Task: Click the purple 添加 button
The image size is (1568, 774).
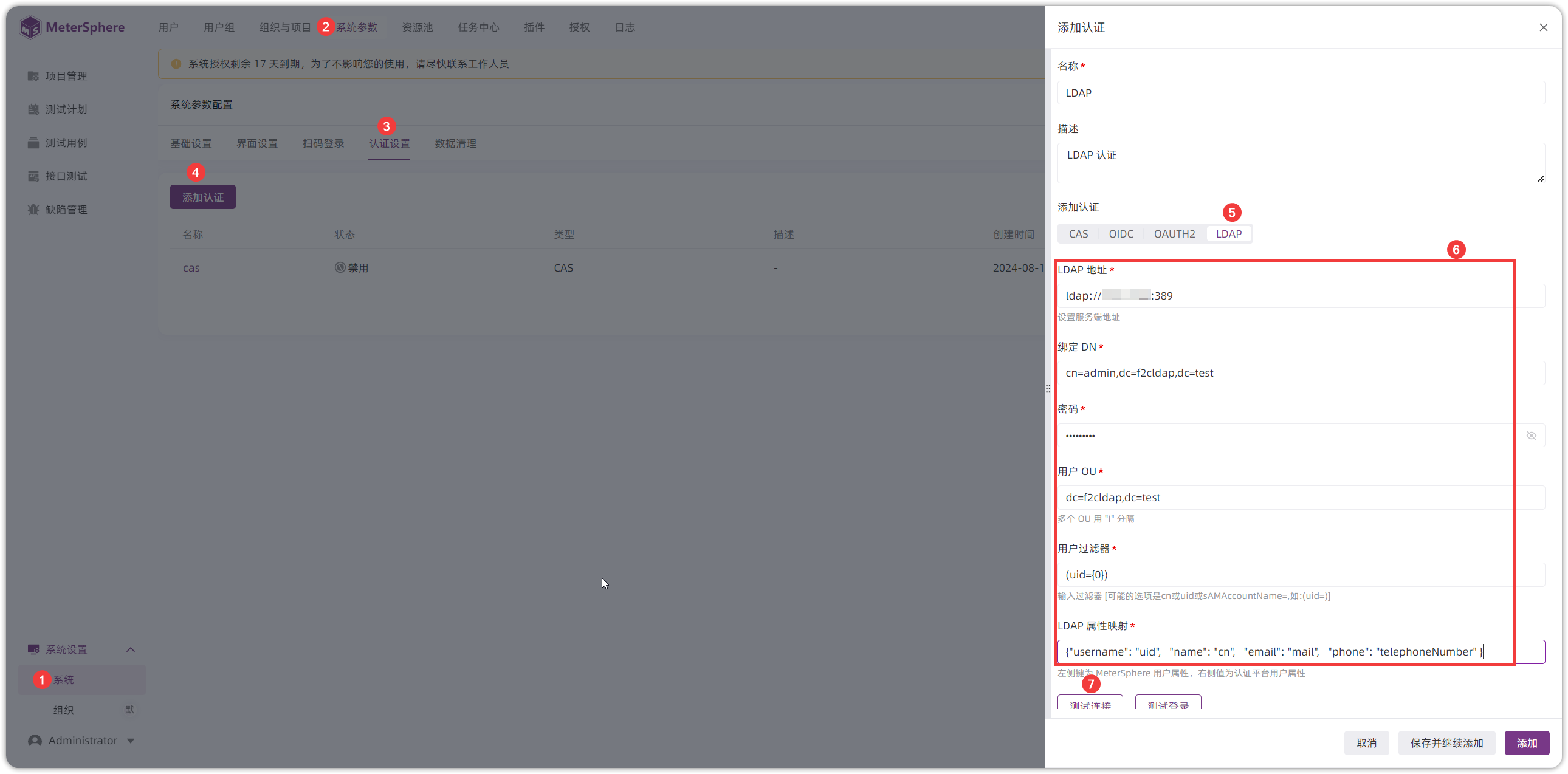Action: pyautogui.click(x=1527, y=743)
